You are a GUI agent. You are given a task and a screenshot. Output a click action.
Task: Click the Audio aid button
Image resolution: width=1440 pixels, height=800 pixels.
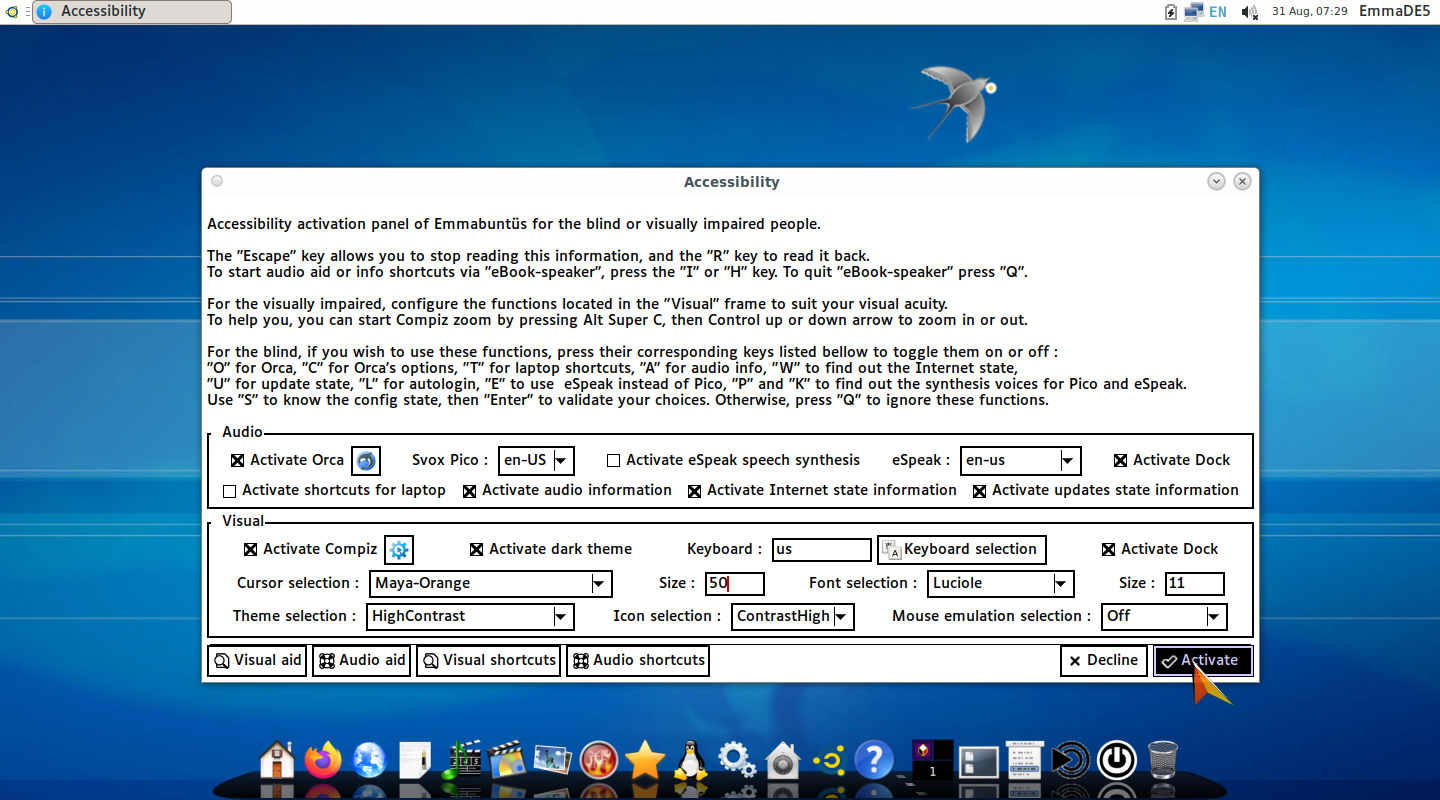362,661
